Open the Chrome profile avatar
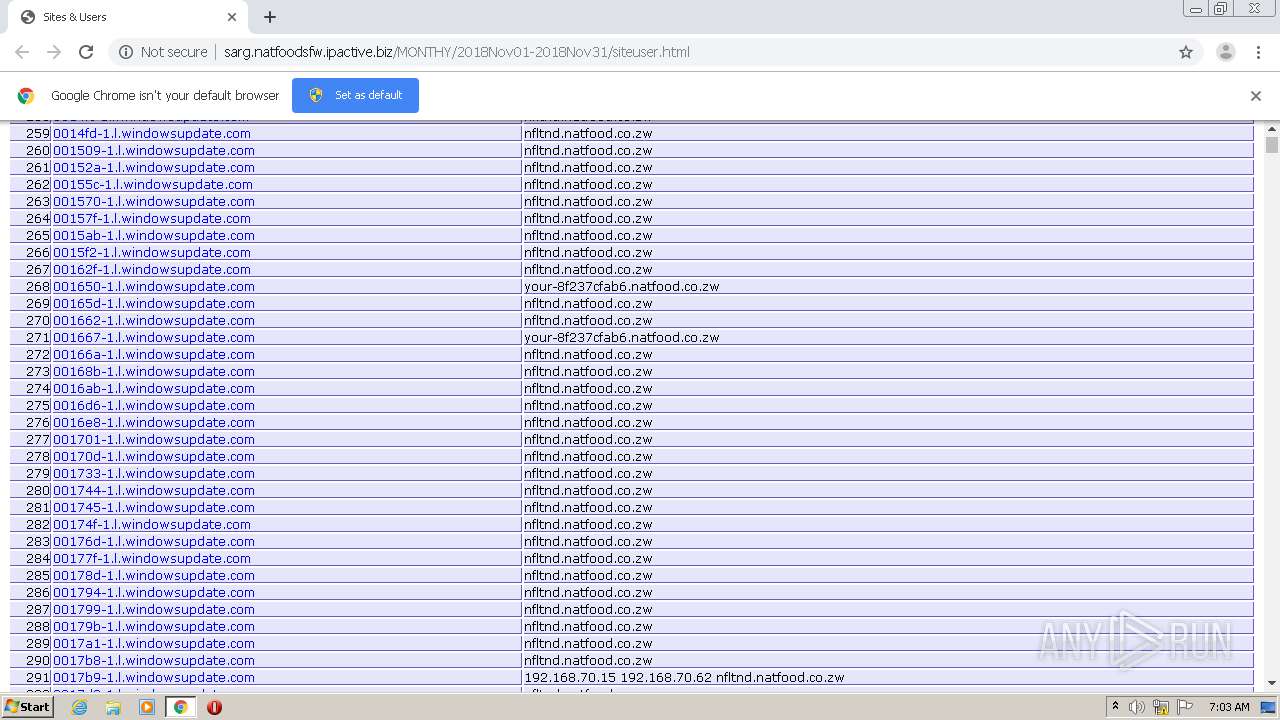This screenshot has height=720, width=1280. pos(1225,52)
